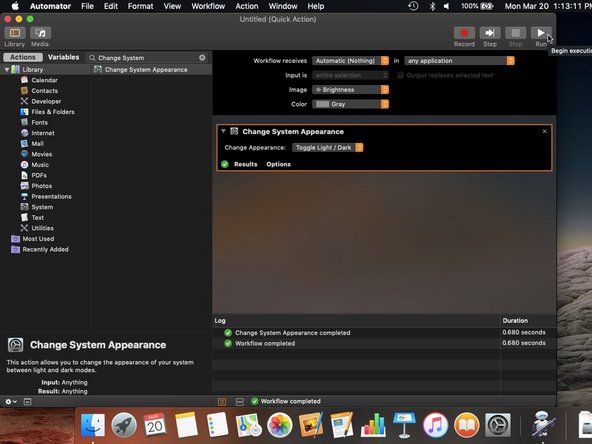Collapse the Library tree disclosure triangle

7,69
